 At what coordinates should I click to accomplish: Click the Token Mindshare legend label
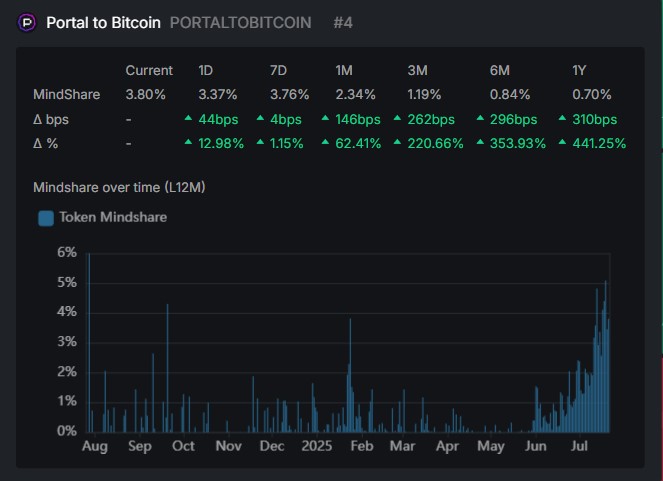tap(113, 217)
